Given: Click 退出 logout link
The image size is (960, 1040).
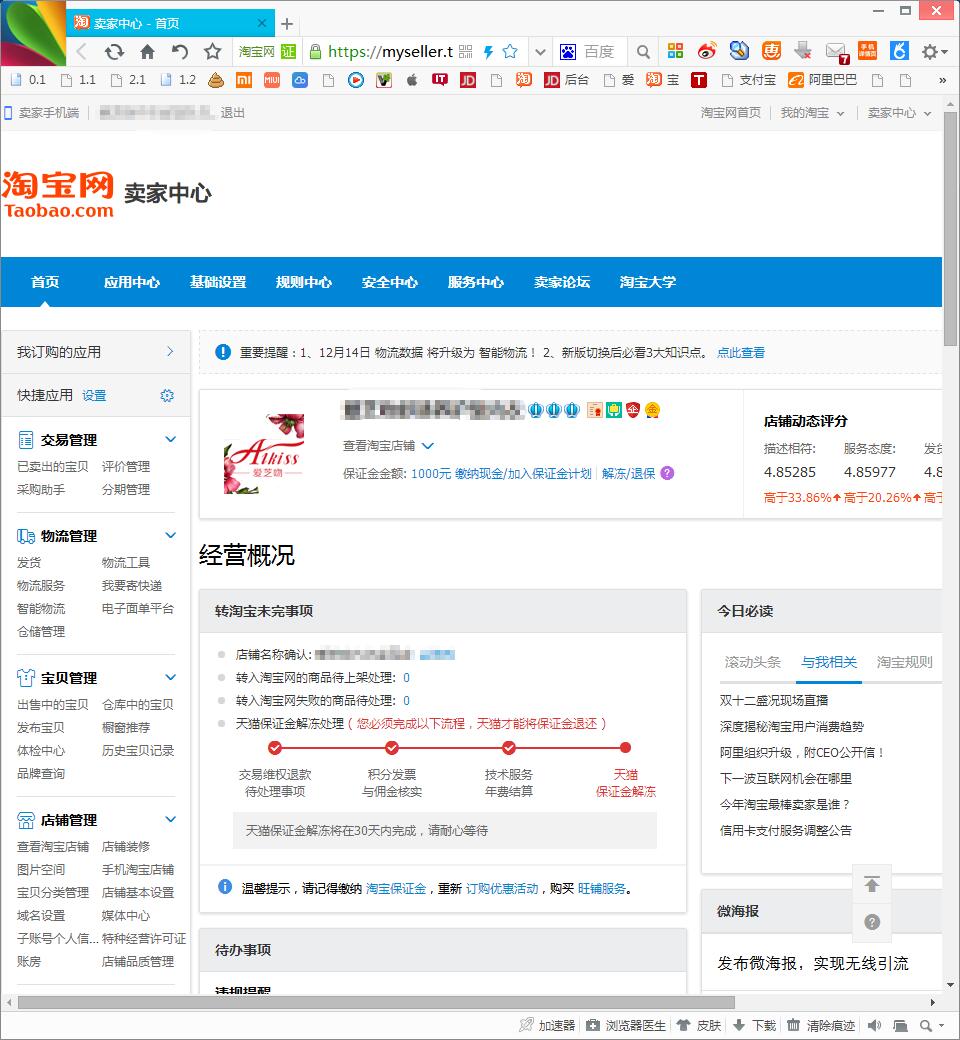Looking at the screenshot, I should (x=232, y=113).
